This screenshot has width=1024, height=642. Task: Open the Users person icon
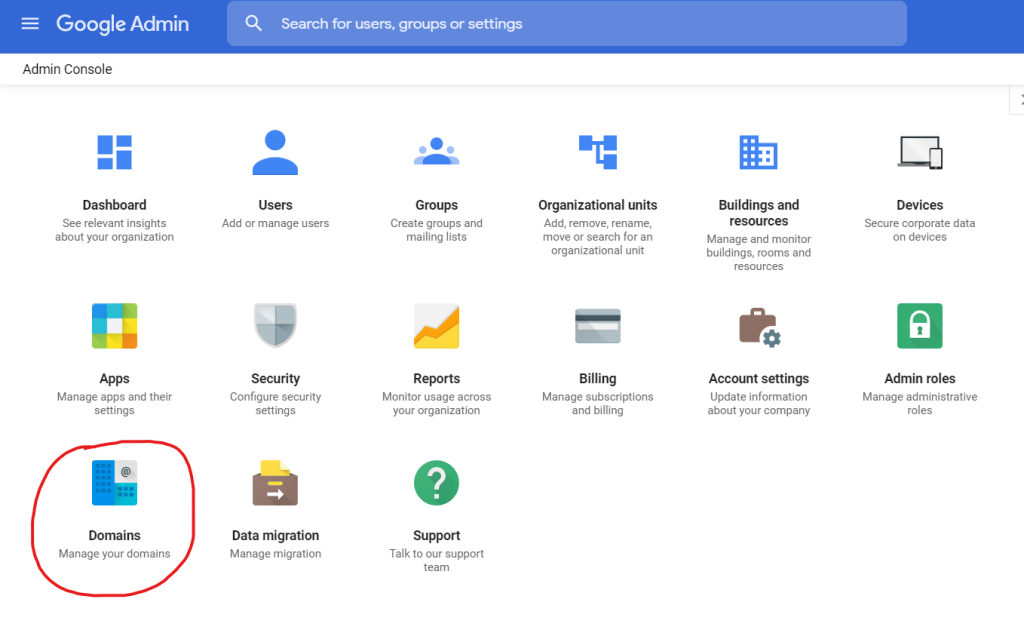pos(275,152)
